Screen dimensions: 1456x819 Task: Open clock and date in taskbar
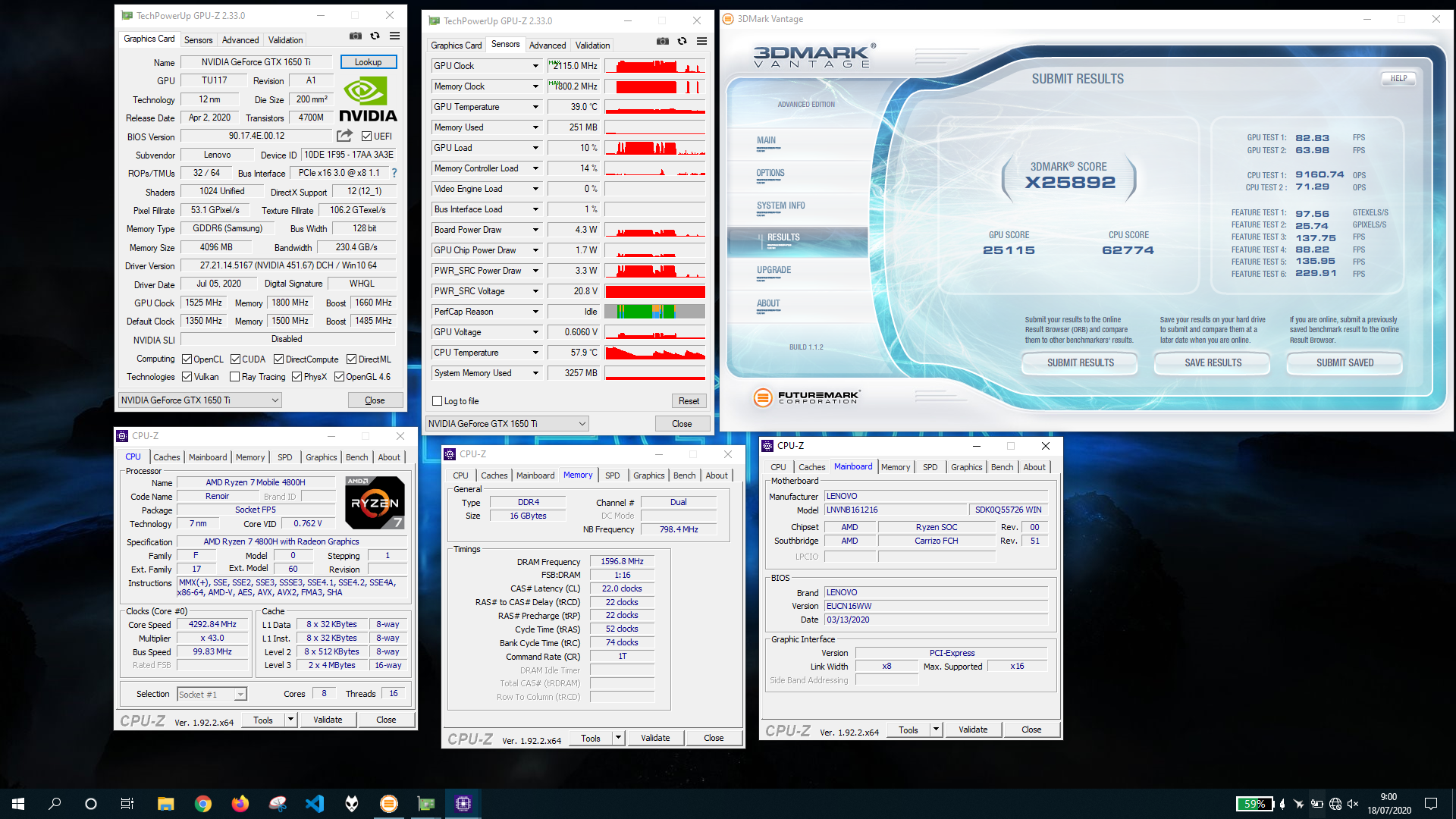1389,804
